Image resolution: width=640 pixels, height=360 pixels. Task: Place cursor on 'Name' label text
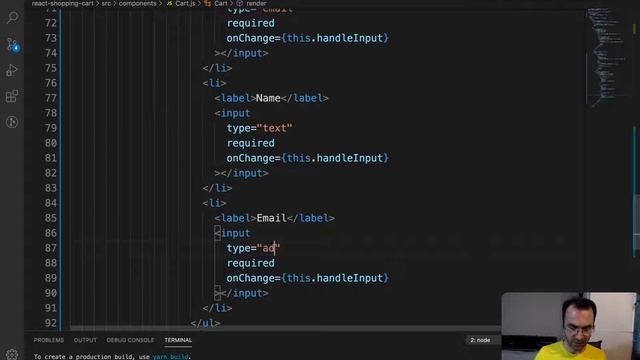tap(268, 98)
